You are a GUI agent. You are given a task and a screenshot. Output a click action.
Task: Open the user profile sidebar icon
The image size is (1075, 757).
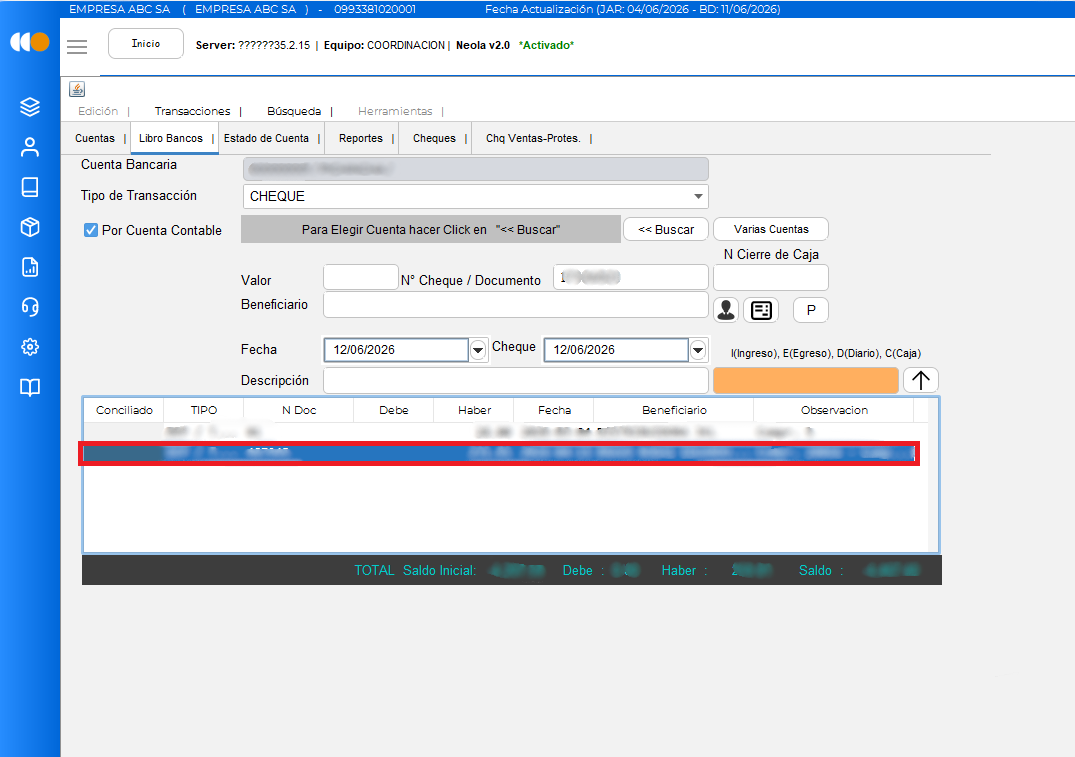click(29, 147)
